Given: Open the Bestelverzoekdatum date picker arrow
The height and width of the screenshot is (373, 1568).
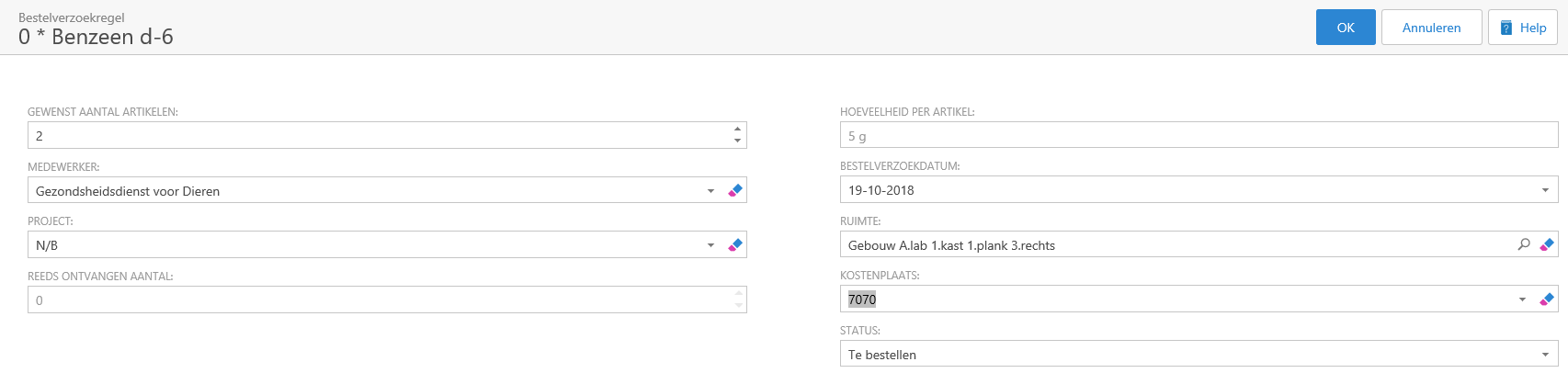Looking at the screenshot, I should click(x=1544, y=190).
